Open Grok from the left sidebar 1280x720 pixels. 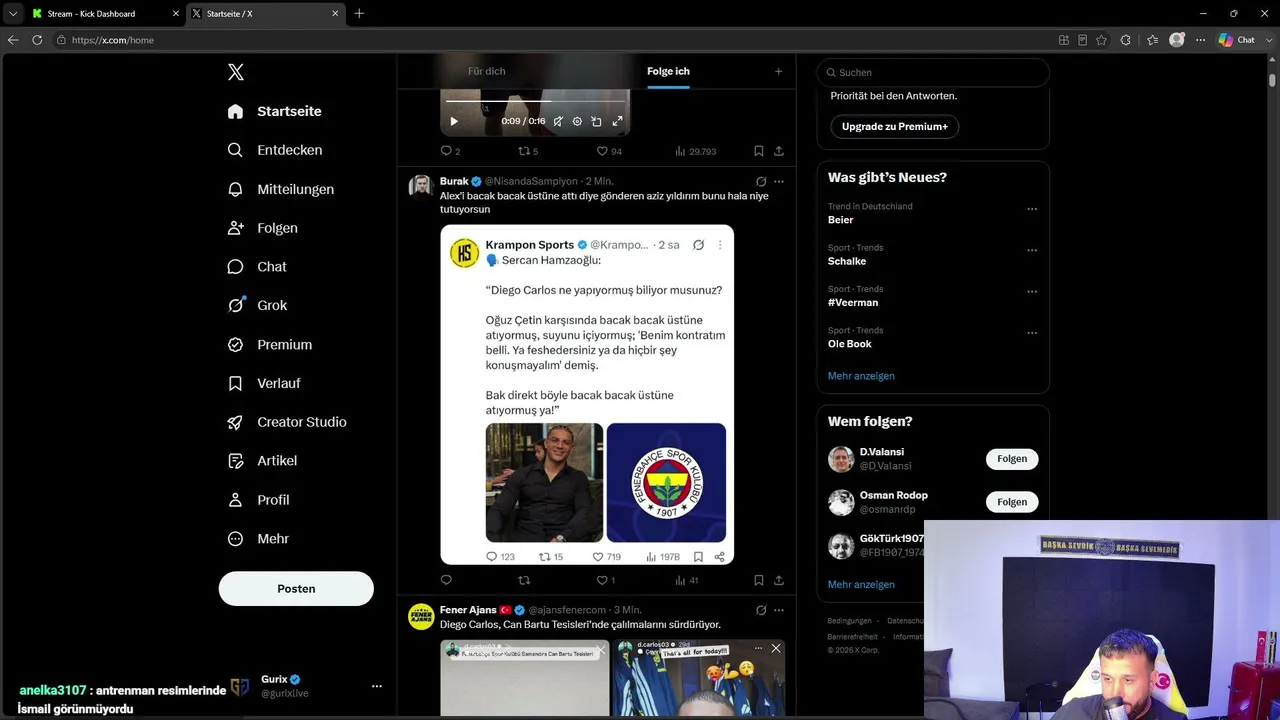pos(257,305)
